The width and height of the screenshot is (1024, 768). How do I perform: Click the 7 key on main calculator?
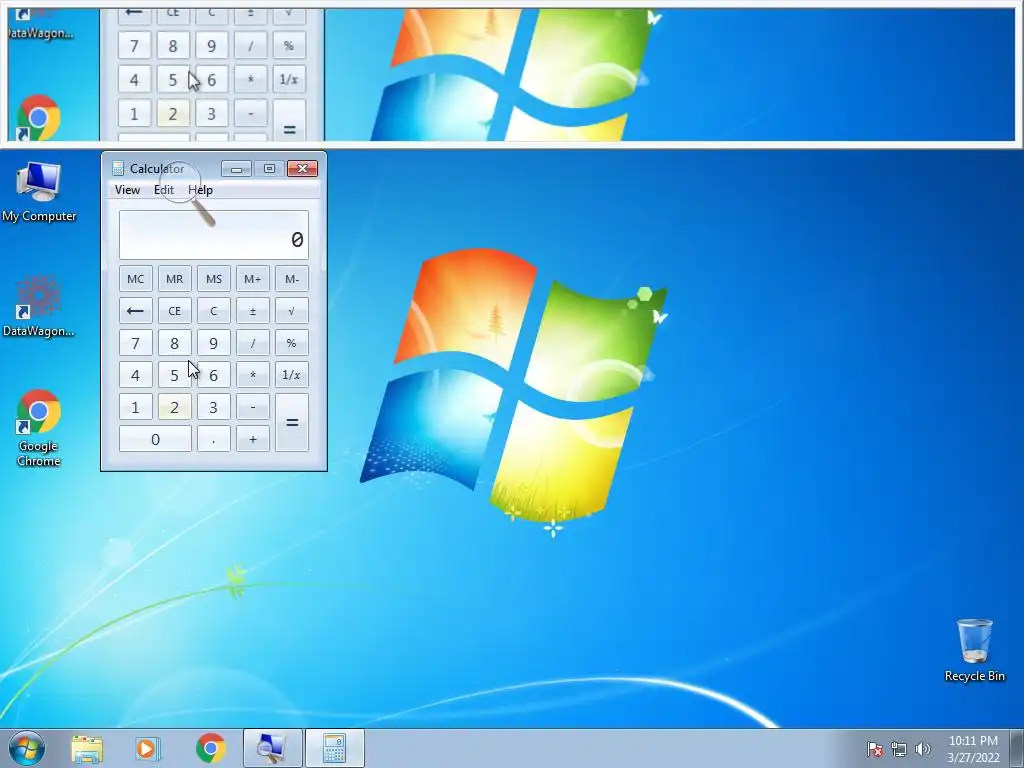[136, 343]
